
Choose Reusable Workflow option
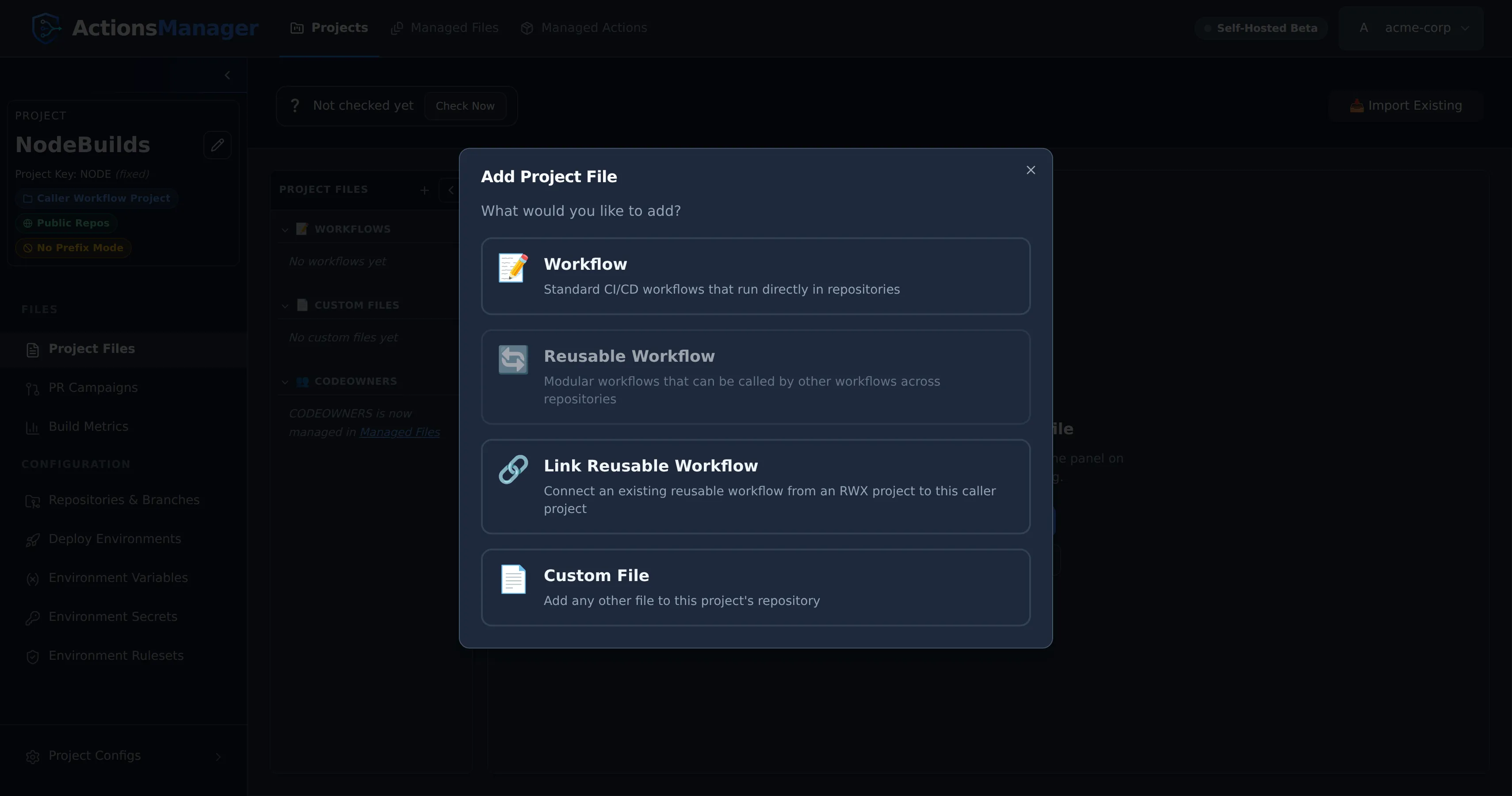756,377
